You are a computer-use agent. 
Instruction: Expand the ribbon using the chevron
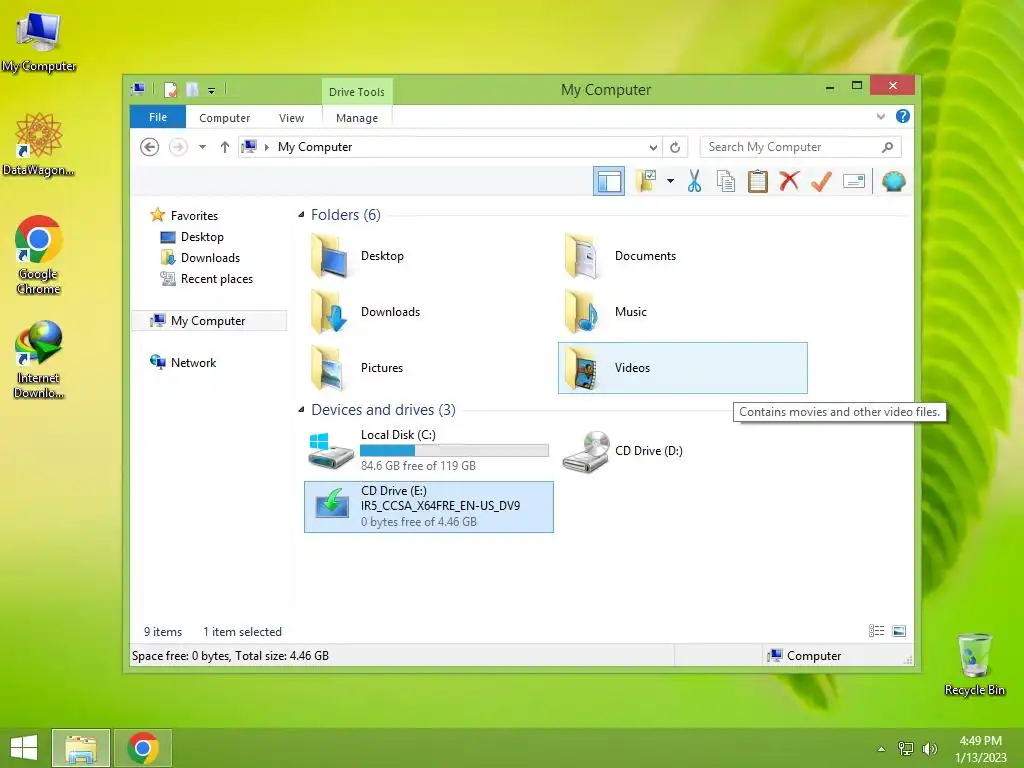tap(880, 116)
